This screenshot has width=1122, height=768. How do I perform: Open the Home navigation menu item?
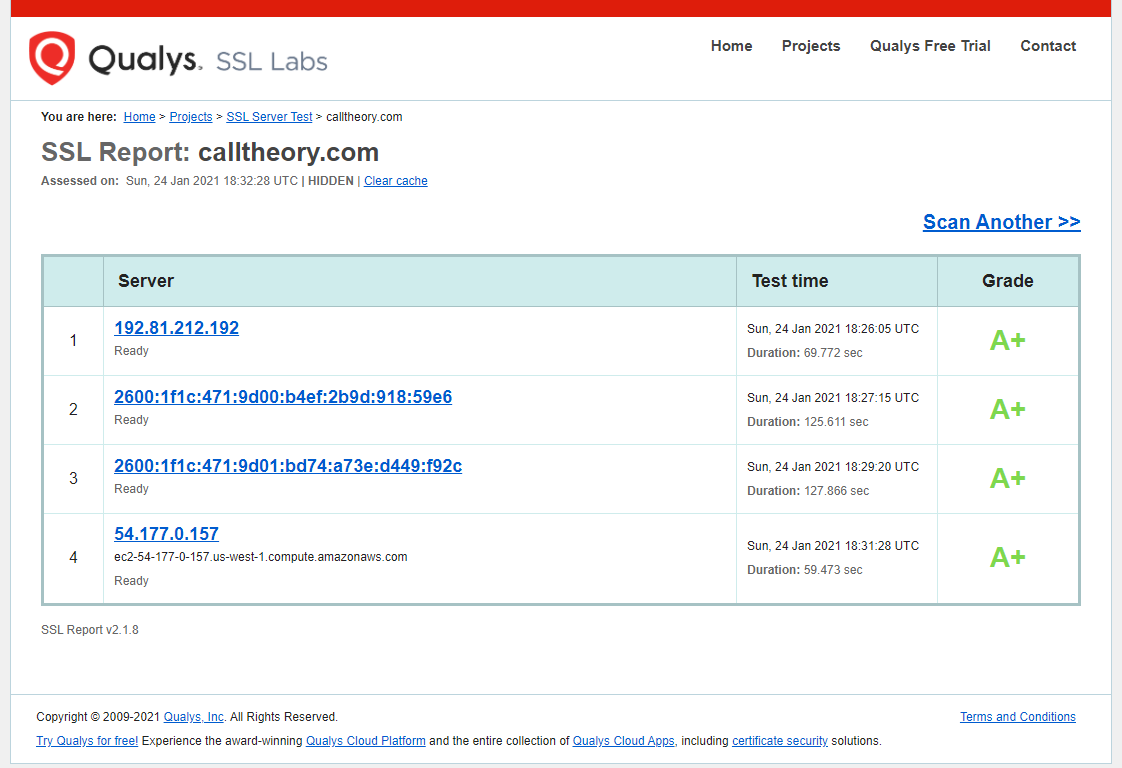pos(731,46)
